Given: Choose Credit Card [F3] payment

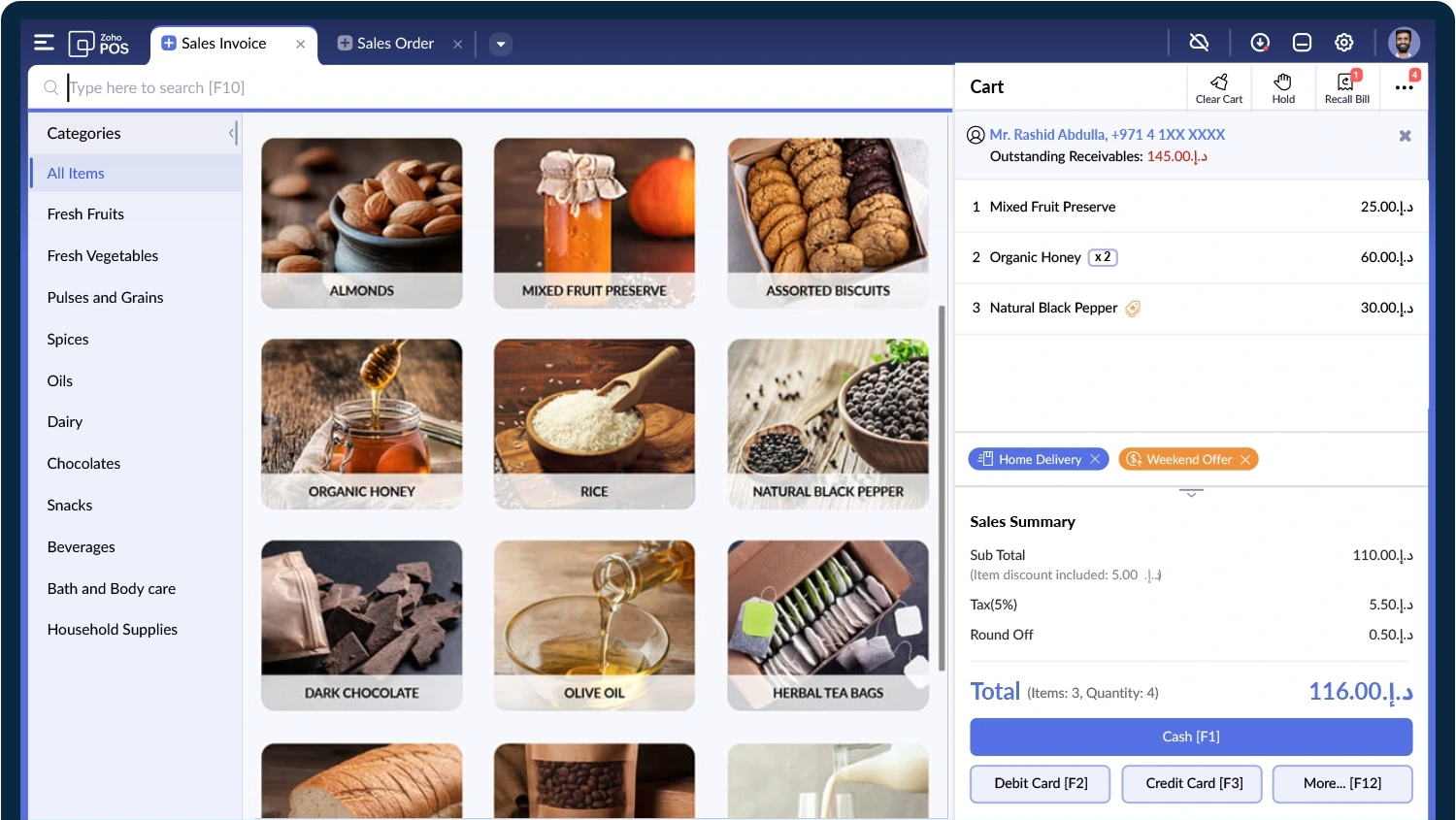Looking at the screenshot, I should click(1193, 783).
